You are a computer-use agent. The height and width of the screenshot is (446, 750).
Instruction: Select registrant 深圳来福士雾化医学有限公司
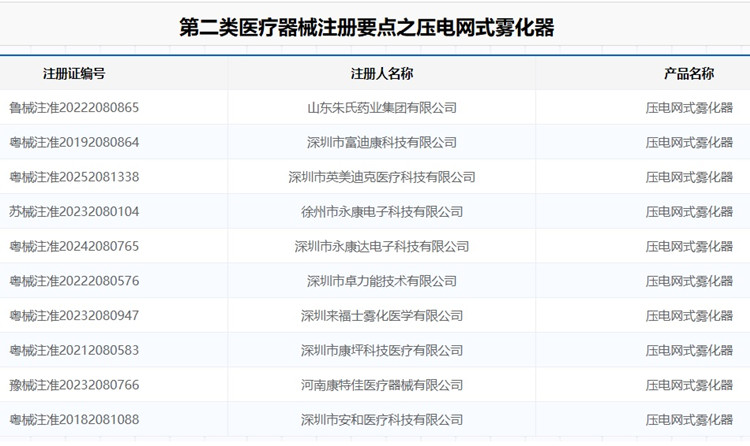[381, 316]
